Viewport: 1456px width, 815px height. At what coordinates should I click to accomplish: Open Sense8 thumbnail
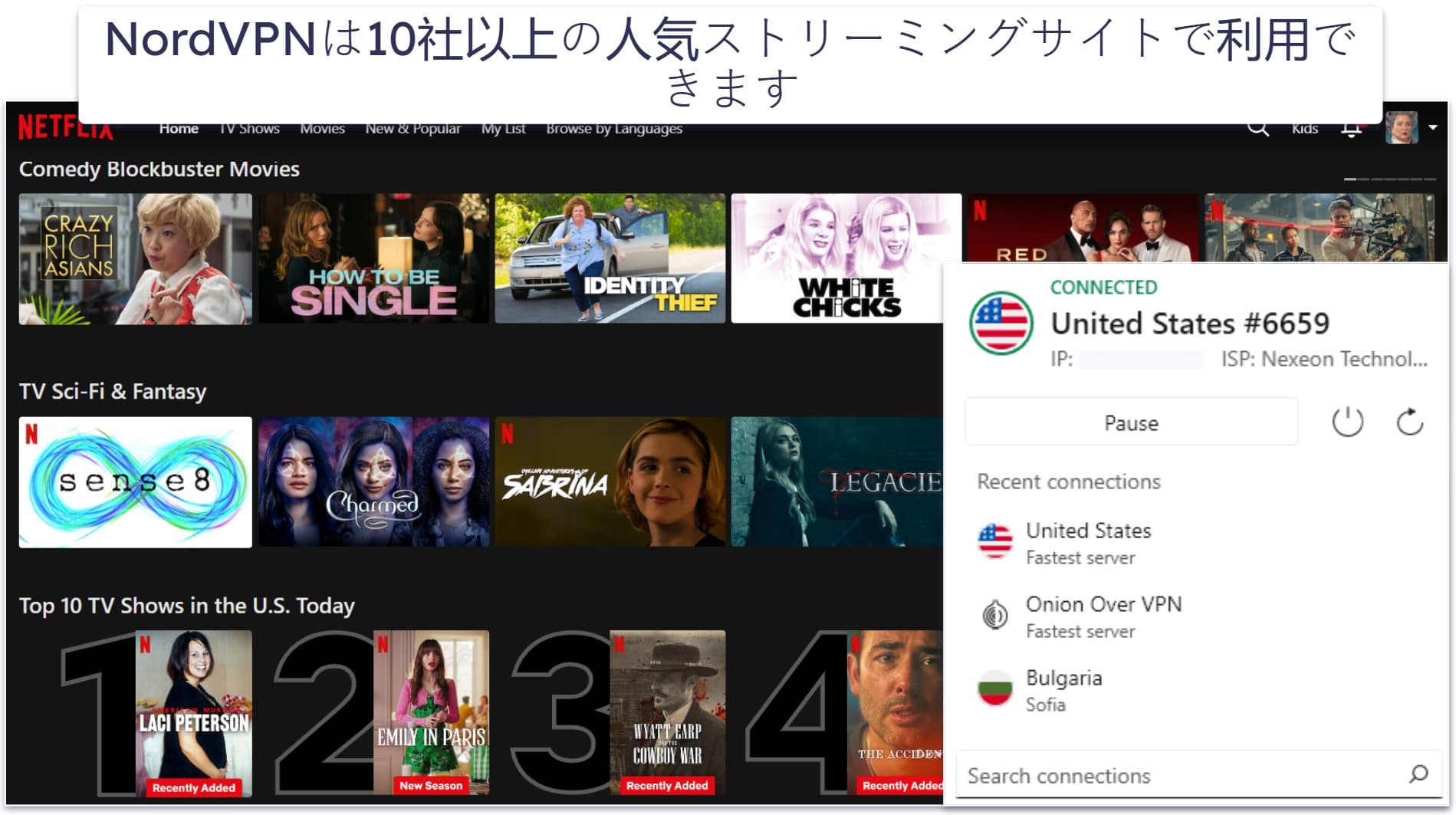click(x=135, y=482)
